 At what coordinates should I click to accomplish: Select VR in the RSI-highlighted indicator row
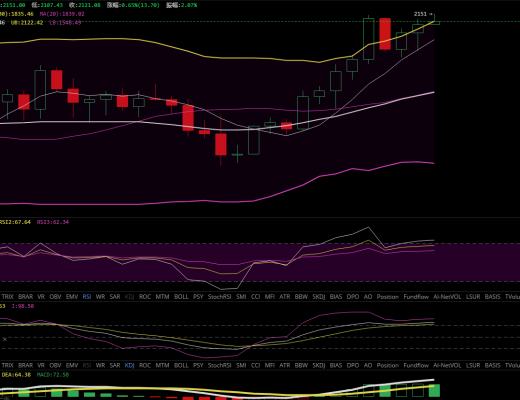41,297
